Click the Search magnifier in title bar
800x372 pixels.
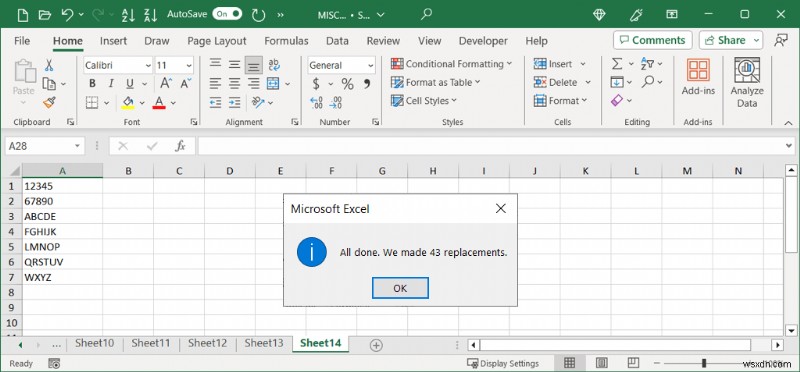click(x=426, y=14)
